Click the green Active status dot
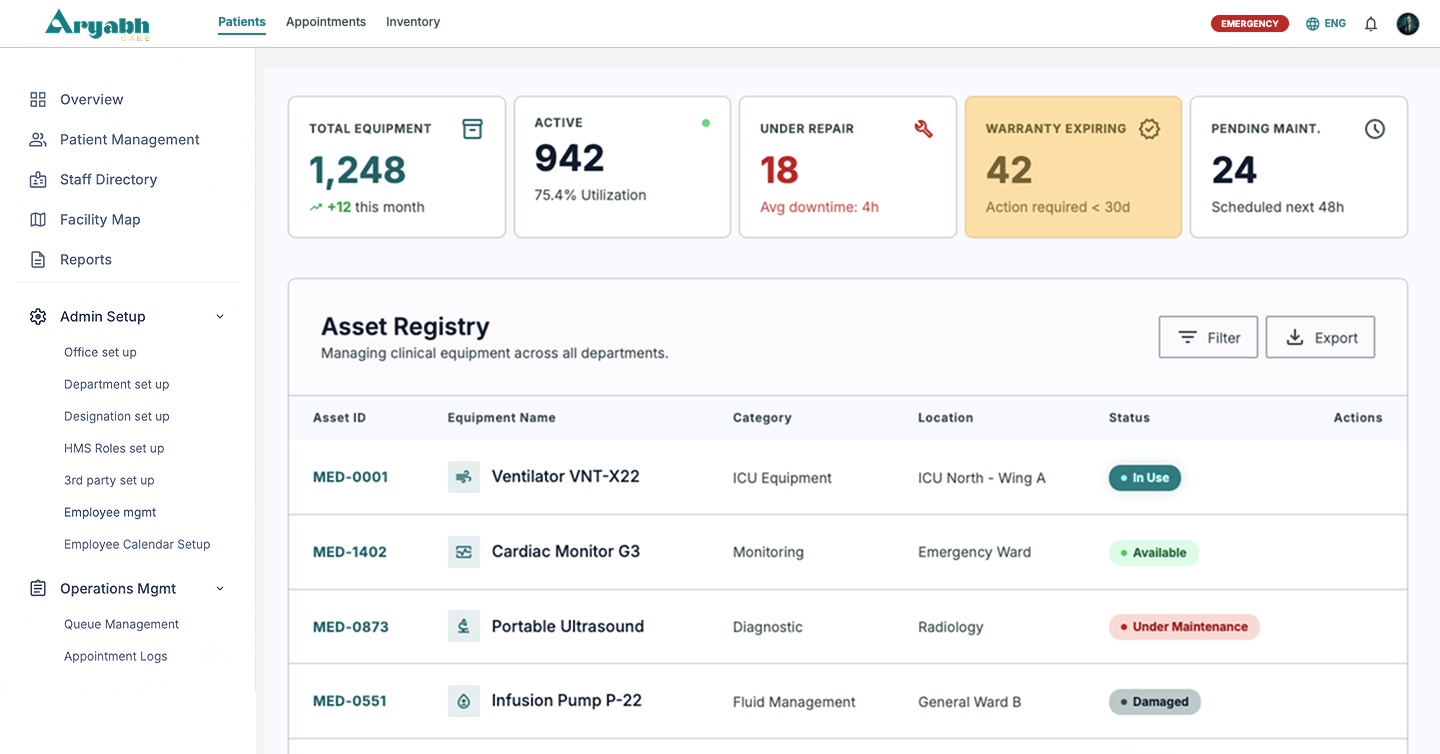The width and height of the screenshot is (1440, 754). coord(706,123)
